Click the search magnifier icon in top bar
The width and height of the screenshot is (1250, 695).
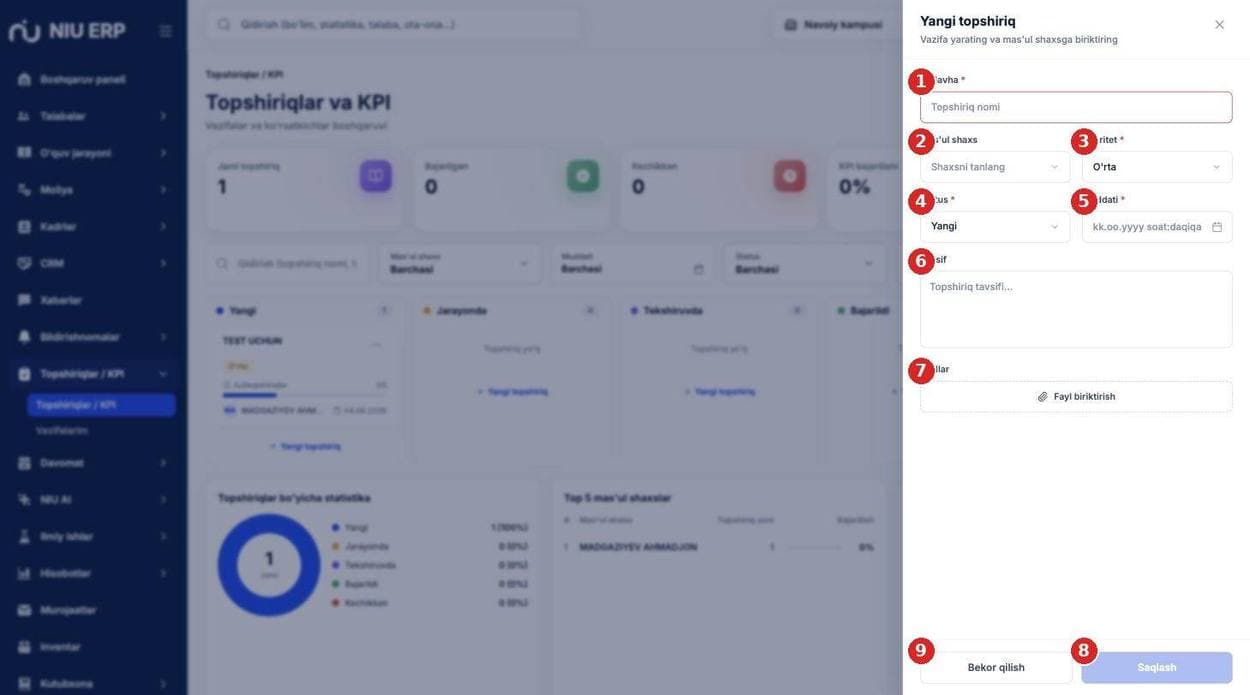pos(224,24)
